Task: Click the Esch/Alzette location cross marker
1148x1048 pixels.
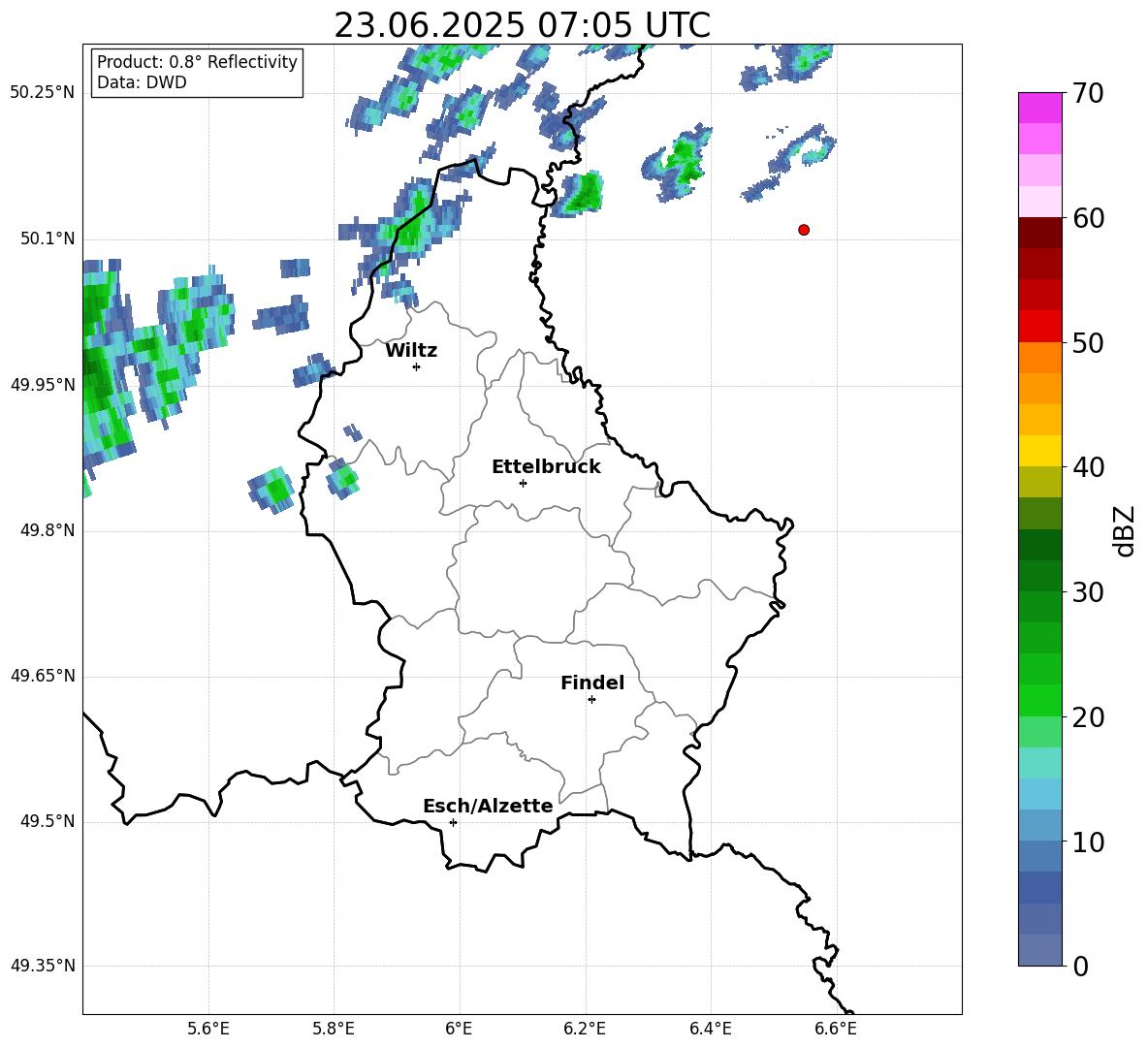Action: [x=453, y=822]
